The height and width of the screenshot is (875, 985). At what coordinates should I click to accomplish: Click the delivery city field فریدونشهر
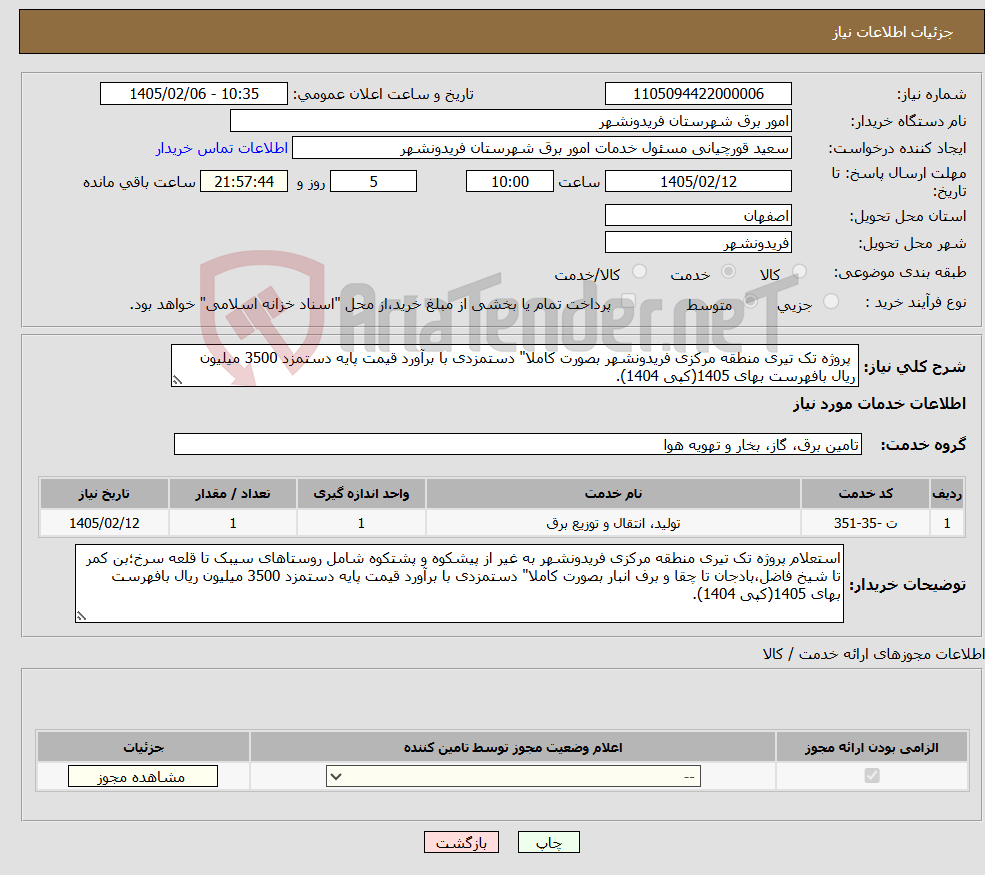698,242
